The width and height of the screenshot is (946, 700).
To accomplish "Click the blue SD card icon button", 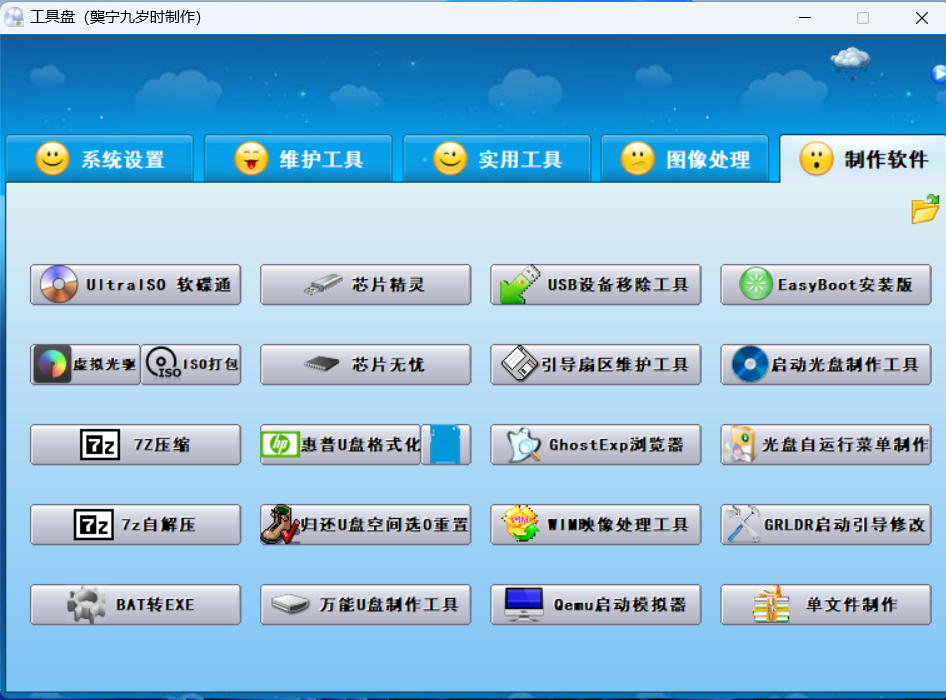I will 446,445.
